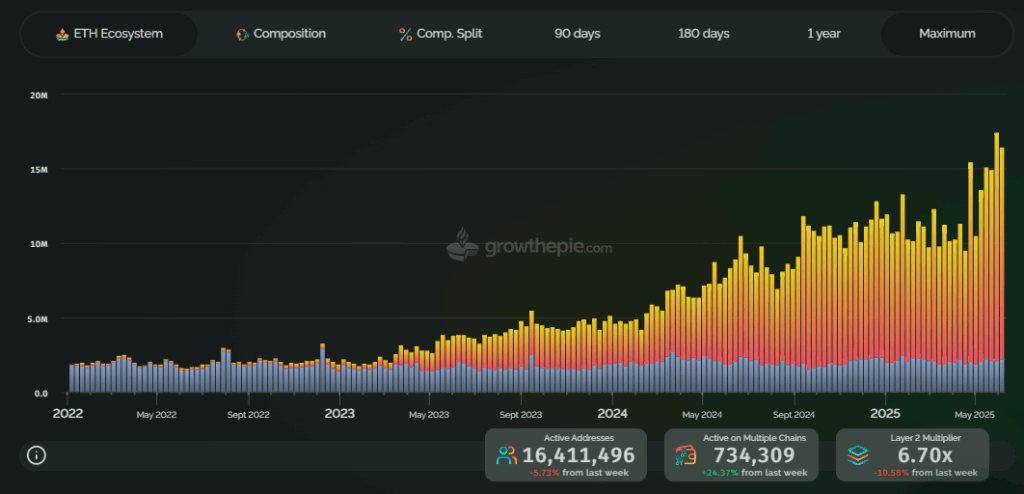Select the Maximum time range

947,34
